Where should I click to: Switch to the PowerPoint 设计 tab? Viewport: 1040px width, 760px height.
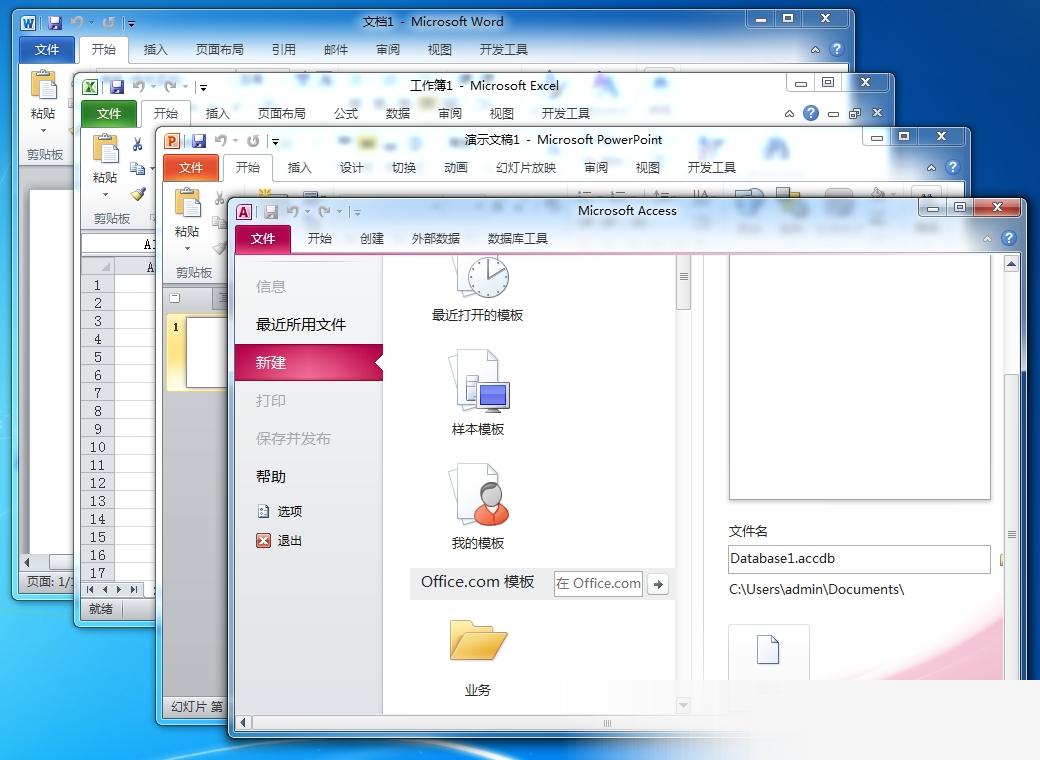[x=352, y=168]
